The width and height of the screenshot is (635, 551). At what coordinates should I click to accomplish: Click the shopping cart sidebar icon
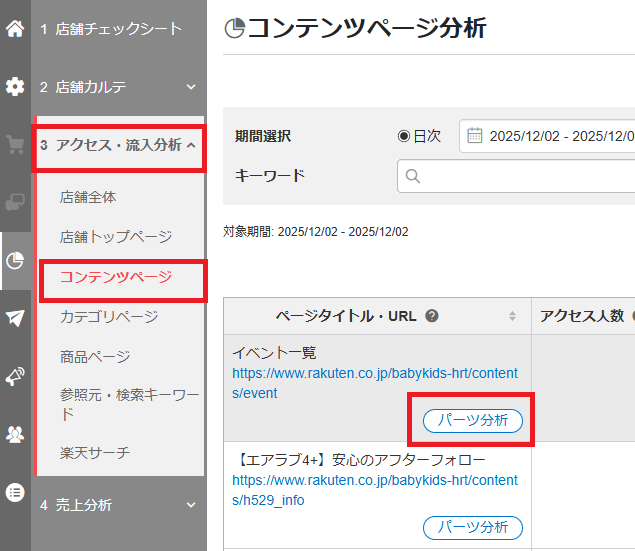[x=15, y=145]
